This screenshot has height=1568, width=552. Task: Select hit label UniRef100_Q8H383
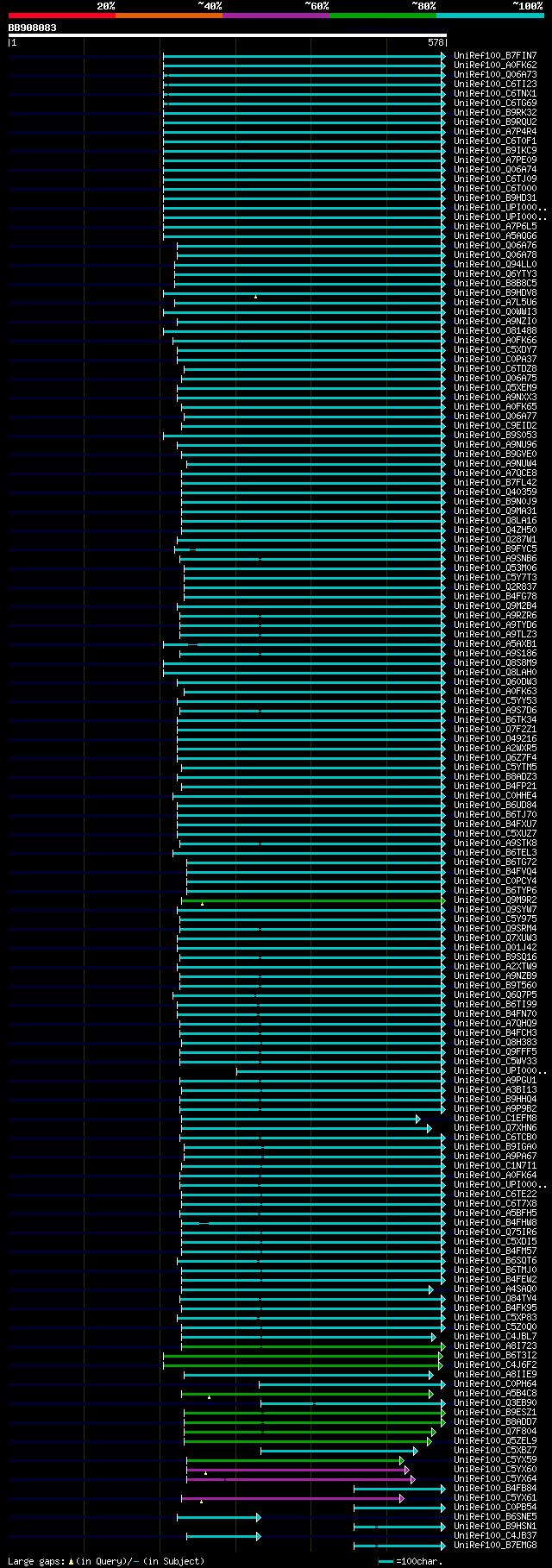[495, 1043]
